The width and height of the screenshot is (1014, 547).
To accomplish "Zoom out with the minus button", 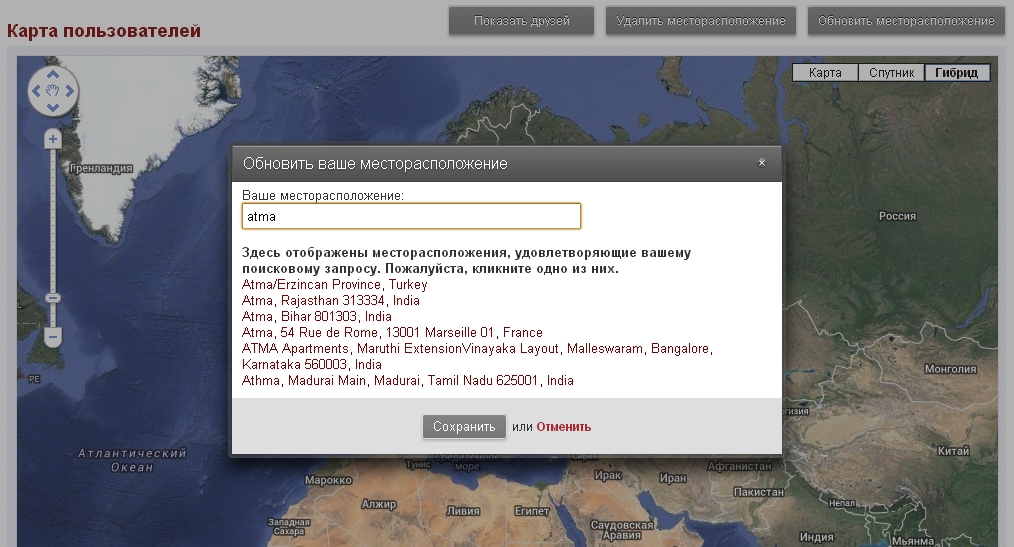I will pyautogui.click(x=53, y=336).
